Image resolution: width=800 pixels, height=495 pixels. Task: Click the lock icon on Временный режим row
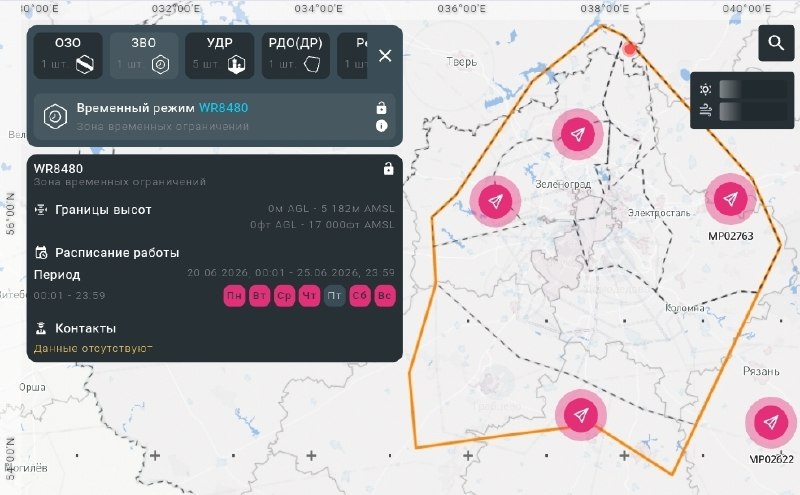(x=381, y=108)
